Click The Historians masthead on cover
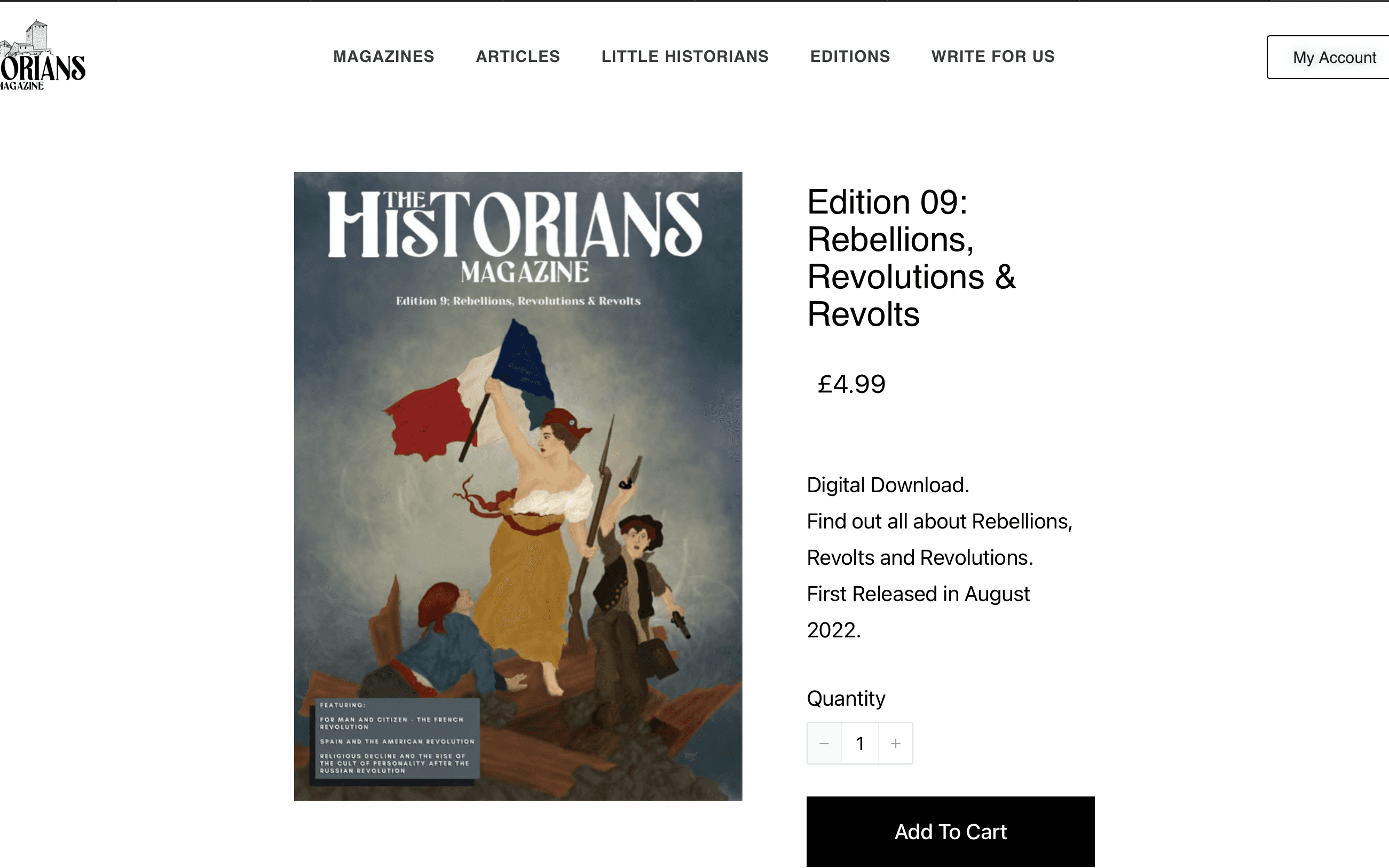Screen dimensions: 1389x868 coord(515,224)
